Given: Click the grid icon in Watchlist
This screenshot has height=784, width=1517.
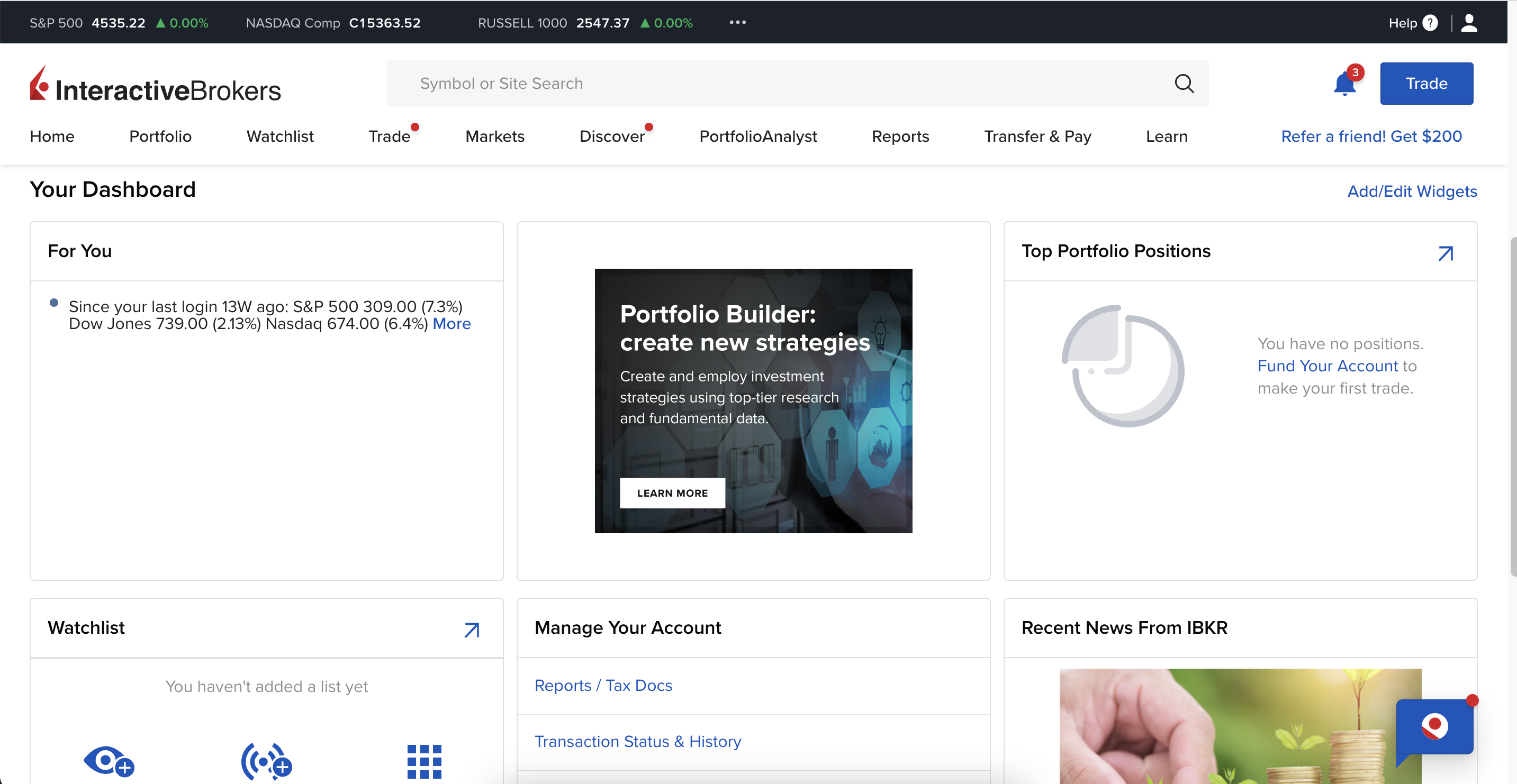Looking at the screenshot, I should point(424,762).
